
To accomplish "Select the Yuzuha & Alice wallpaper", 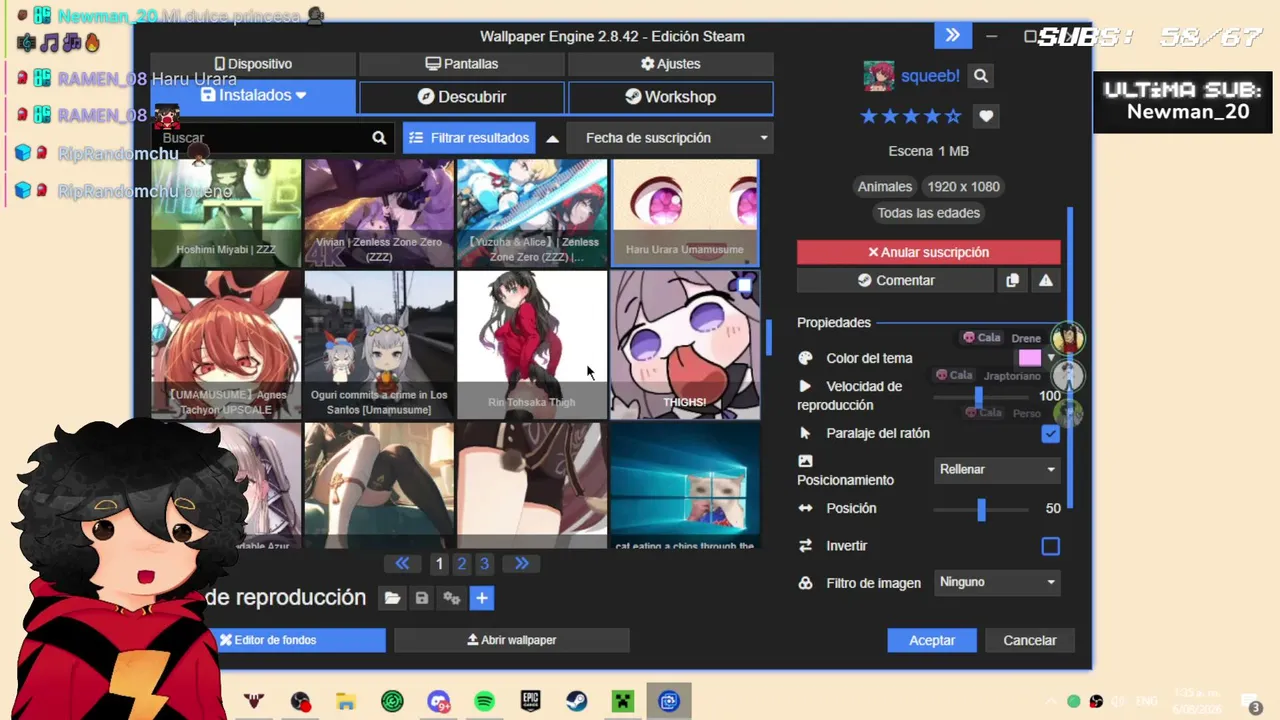I will tap(532, 213).
